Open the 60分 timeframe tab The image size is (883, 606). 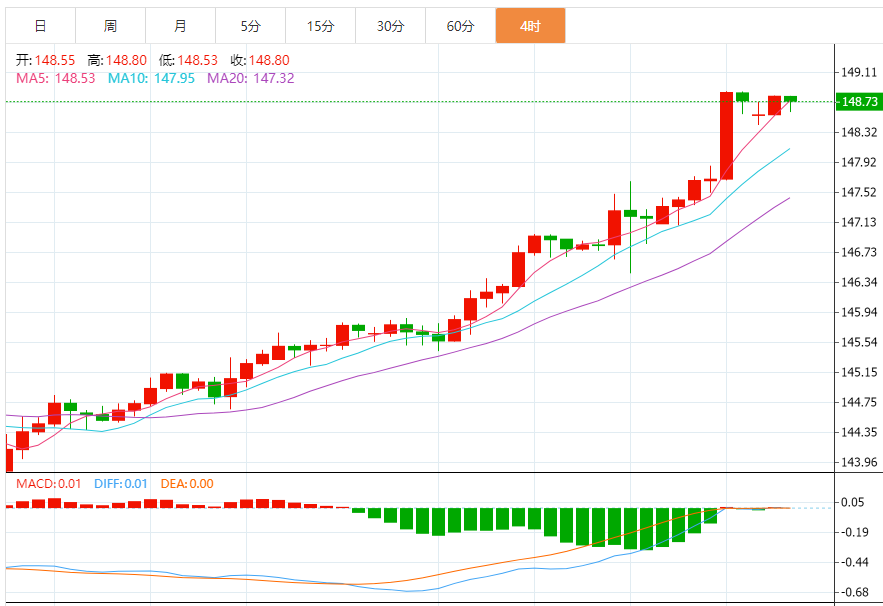460,26
